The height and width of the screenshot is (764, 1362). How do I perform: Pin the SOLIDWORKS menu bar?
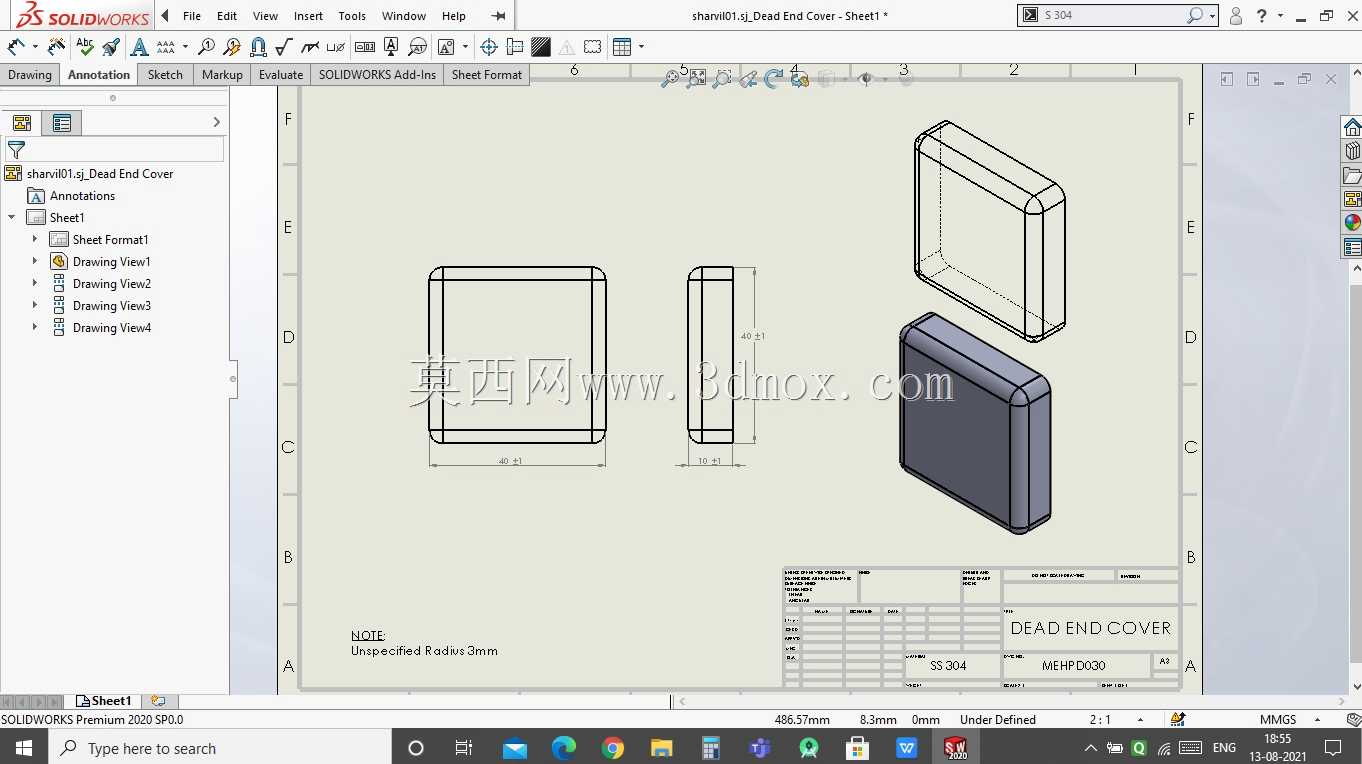498,16
